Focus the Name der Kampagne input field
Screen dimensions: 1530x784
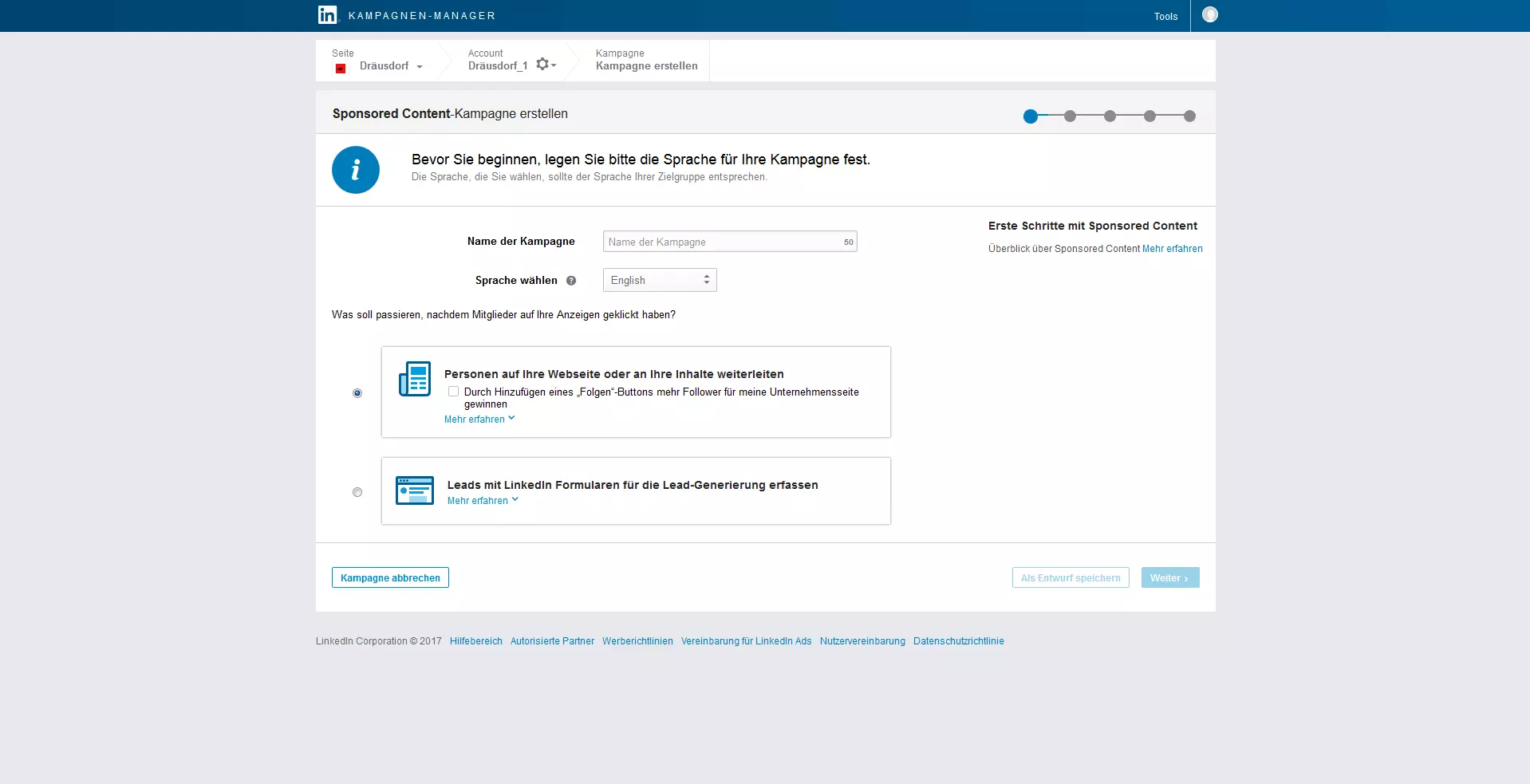pyautogui.click(x=730, y=242)
